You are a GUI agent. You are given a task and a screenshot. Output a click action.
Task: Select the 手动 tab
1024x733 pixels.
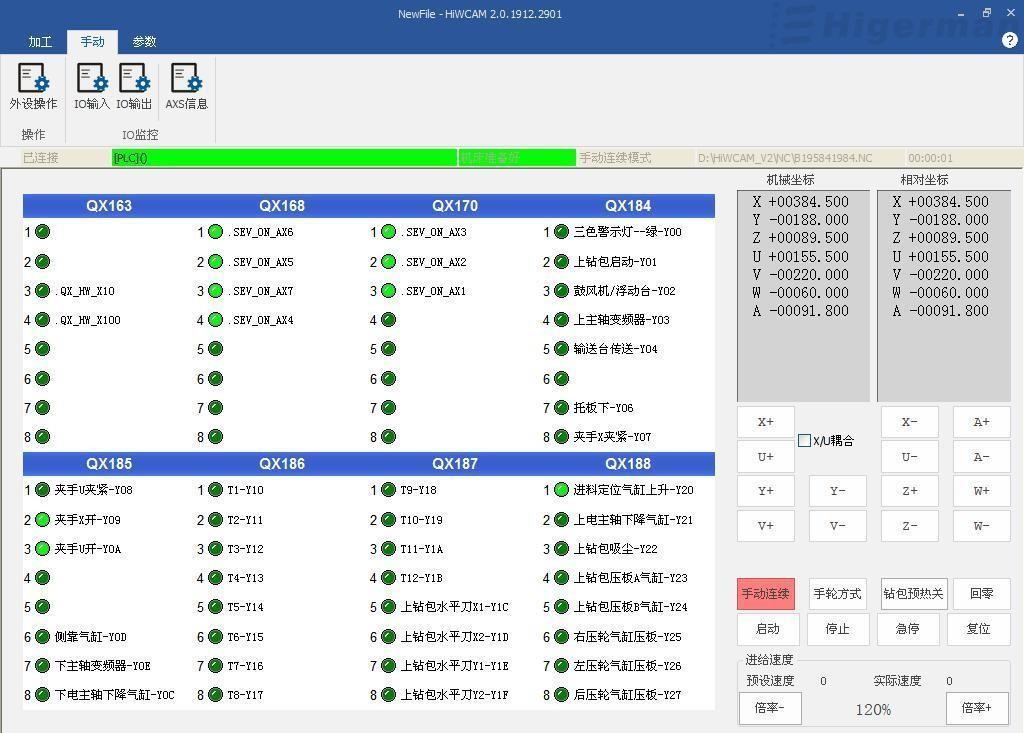(x=92, y=42)
